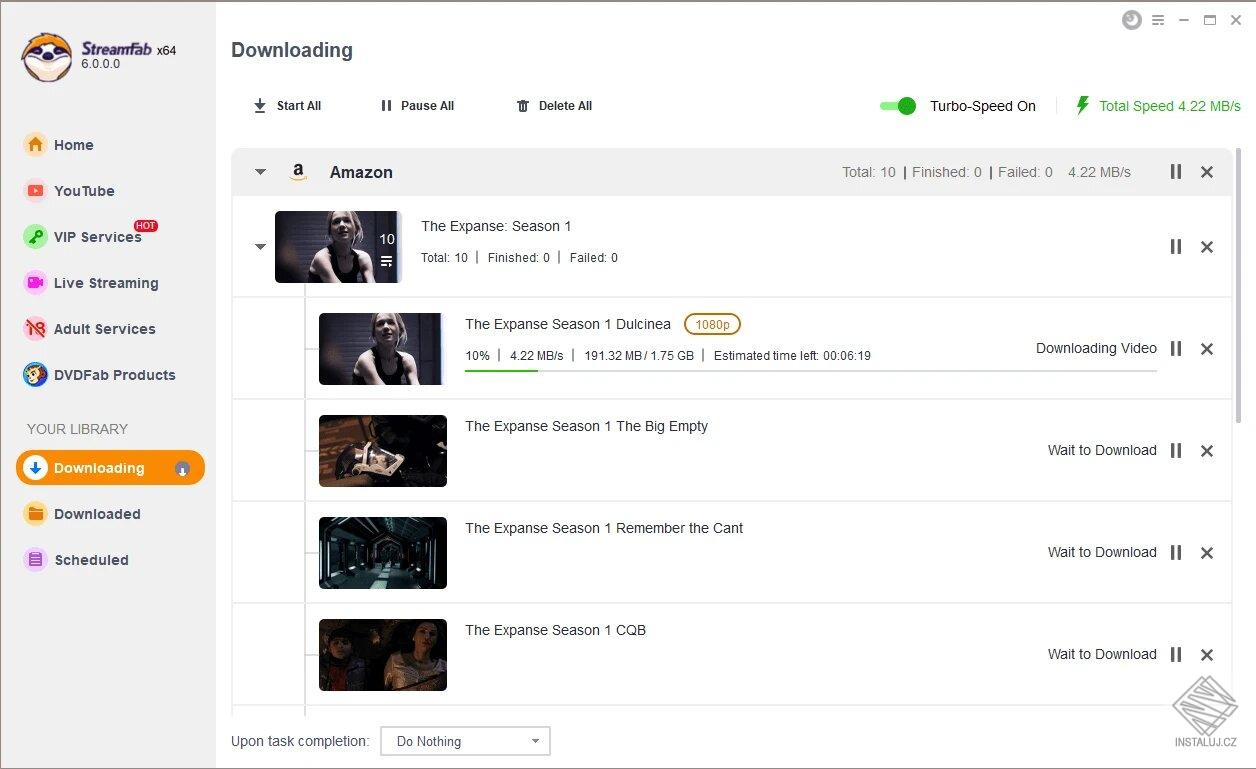Image resolution: width=1256 pixels, height=769 pixels.
Task: Click the Total Speed lightning icon
Action: click(1082, 106)
